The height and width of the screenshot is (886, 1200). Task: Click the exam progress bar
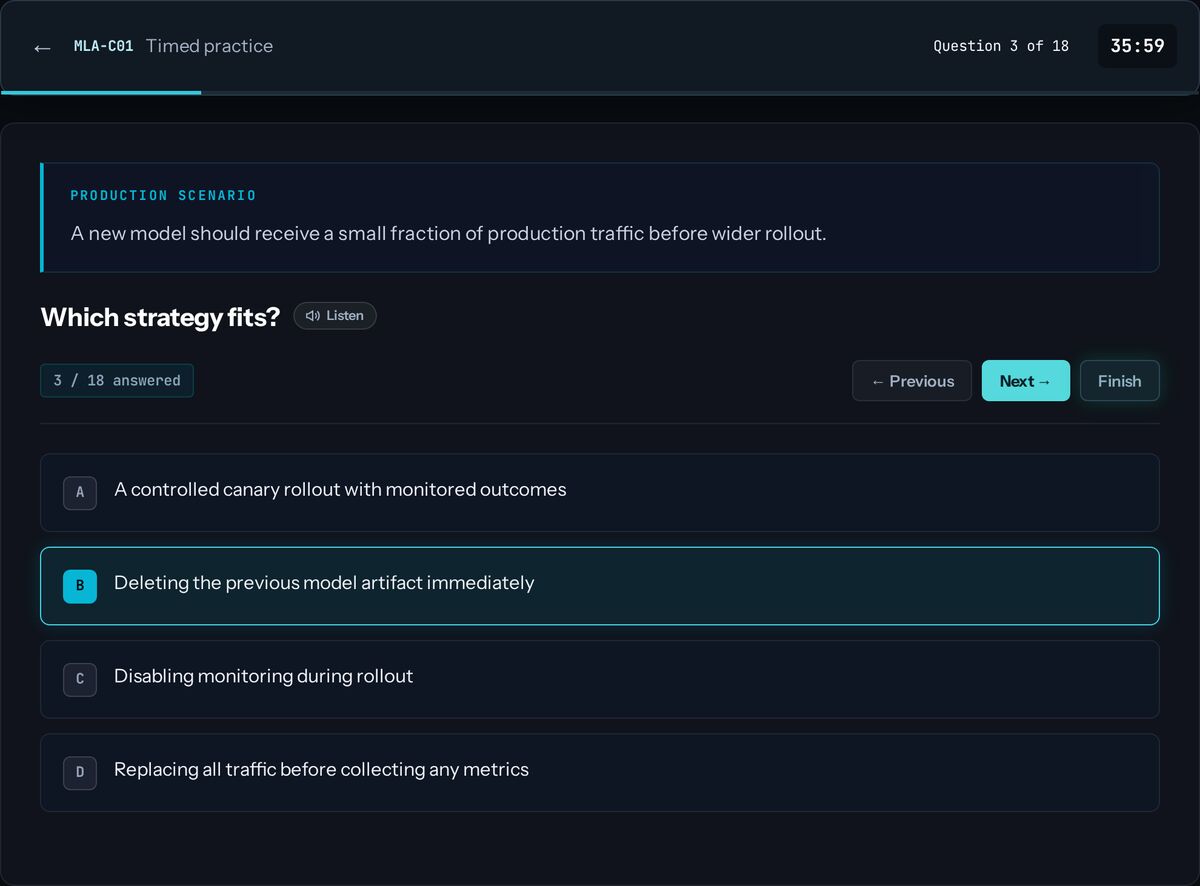600,92
